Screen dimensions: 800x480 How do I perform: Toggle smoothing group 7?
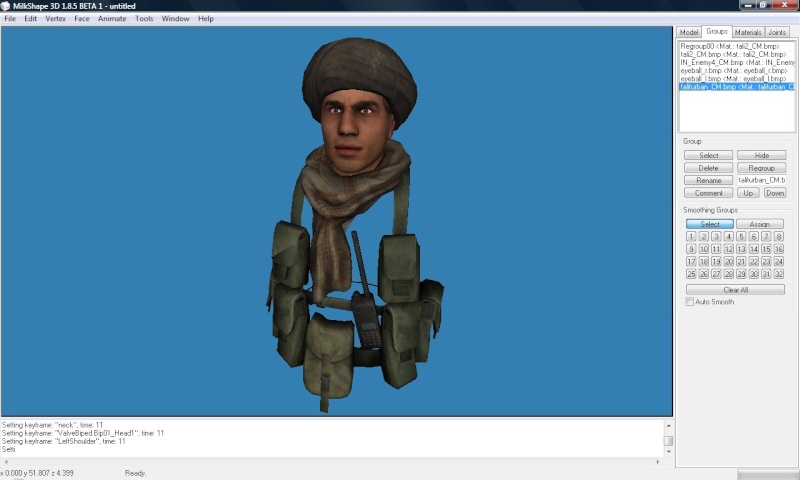click(x=766, y=236)
